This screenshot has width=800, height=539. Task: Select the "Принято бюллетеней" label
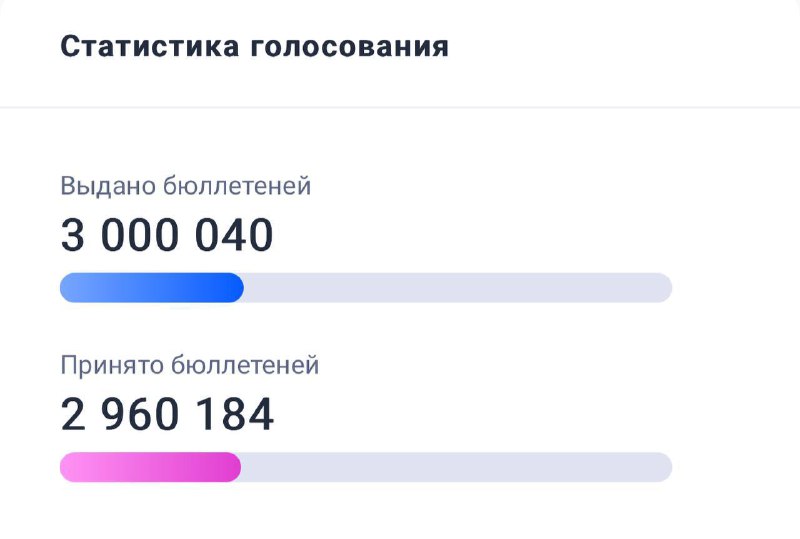tap(190, 365)
